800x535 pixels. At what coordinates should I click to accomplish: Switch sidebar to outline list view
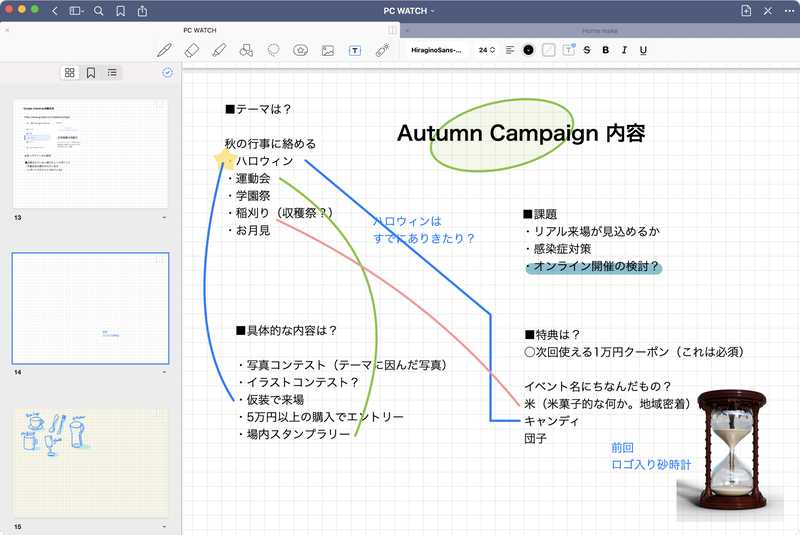112,73
